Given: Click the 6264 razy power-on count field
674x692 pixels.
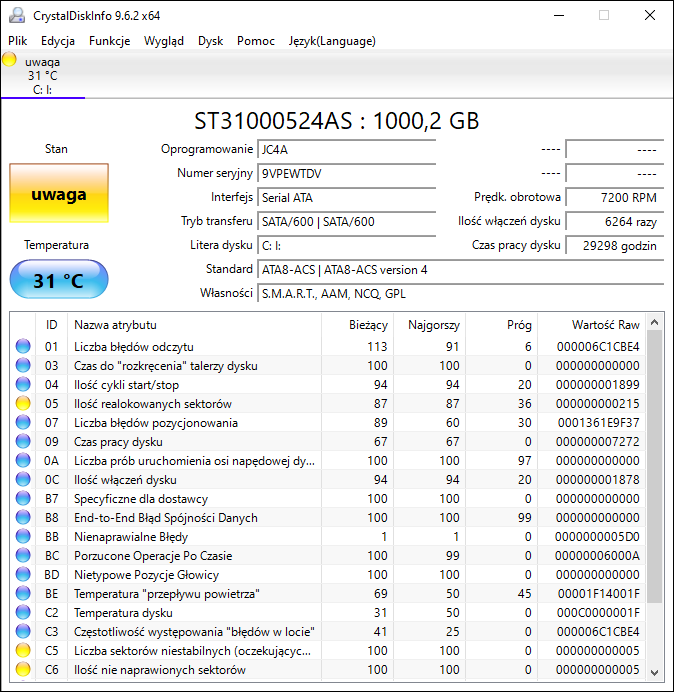Looking at the screenshot, I should tap(614, 221).
